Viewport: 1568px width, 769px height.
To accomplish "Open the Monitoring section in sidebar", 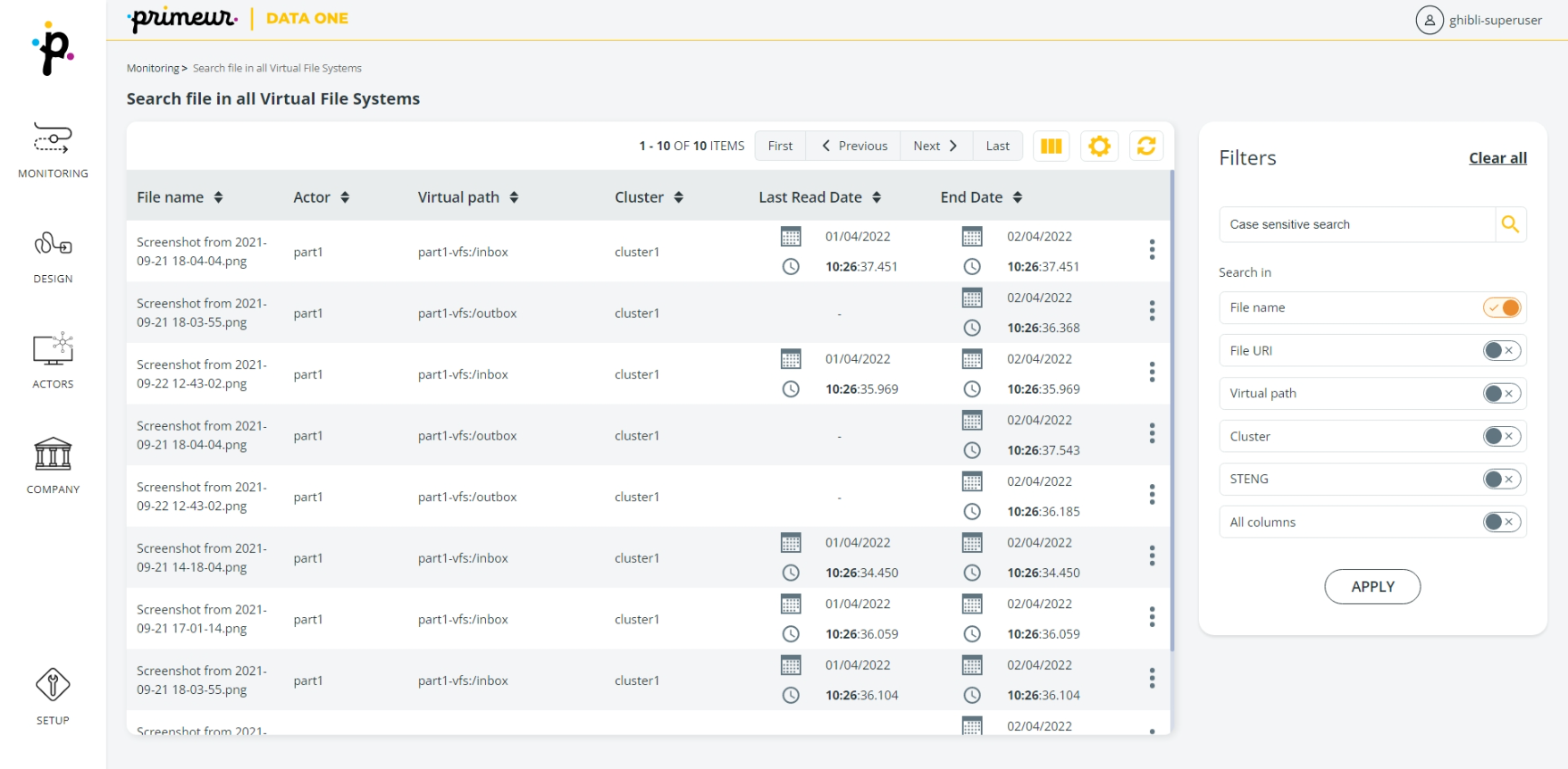I will (53, 150).
